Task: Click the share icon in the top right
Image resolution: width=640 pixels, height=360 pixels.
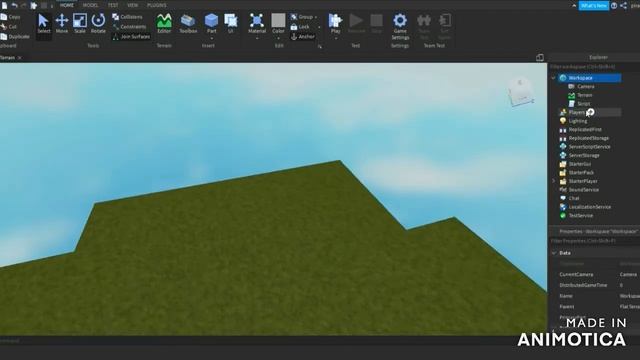Action: [x=623, y=6]
